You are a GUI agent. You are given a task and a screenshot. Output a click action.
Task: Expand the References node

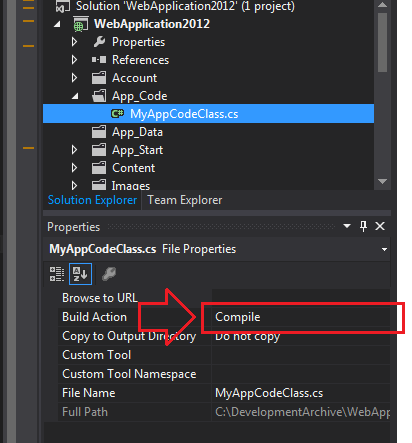pos(74,60)
